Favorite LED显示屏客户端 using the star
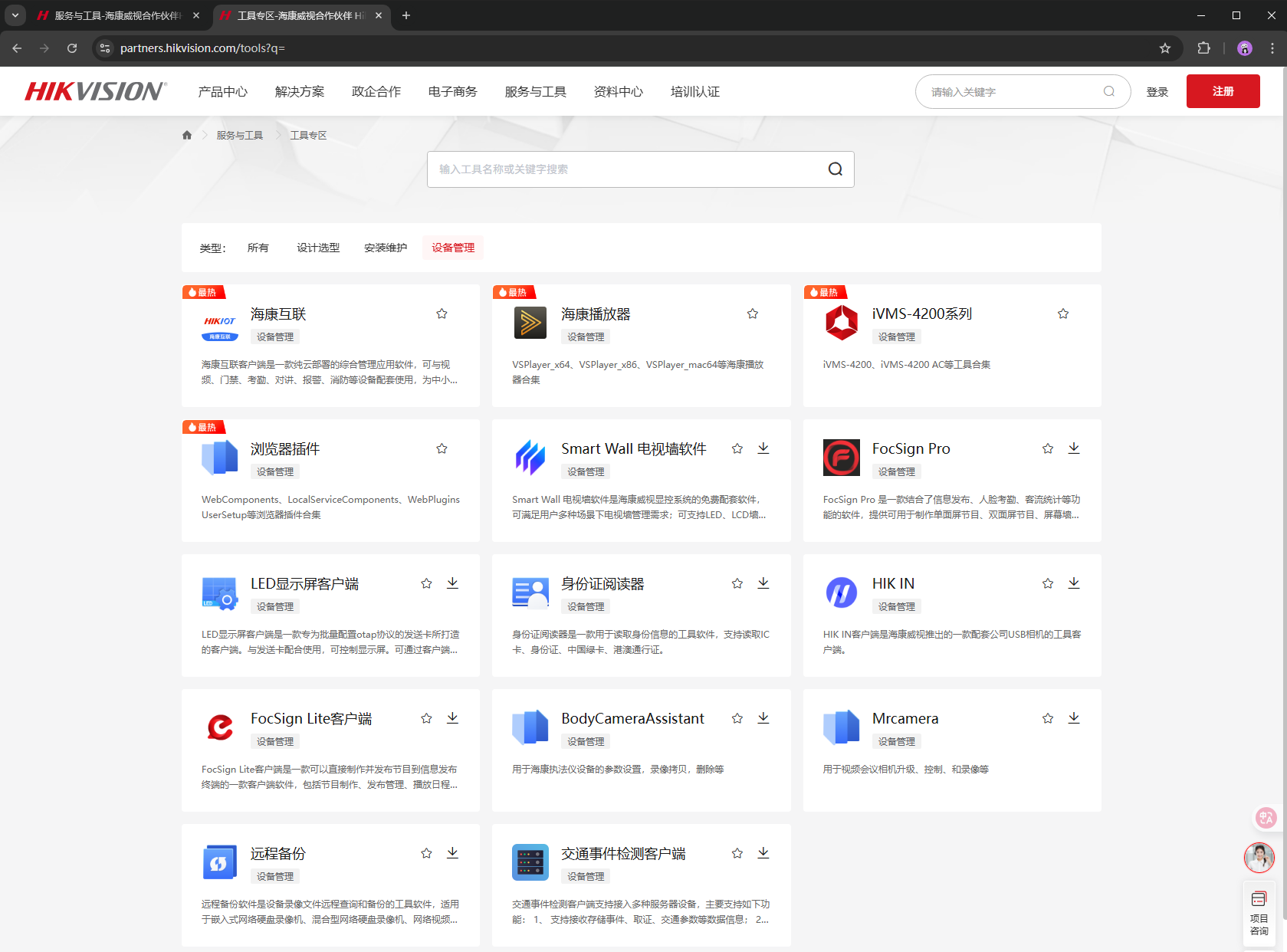1287x952 pixels. (426, 583)
